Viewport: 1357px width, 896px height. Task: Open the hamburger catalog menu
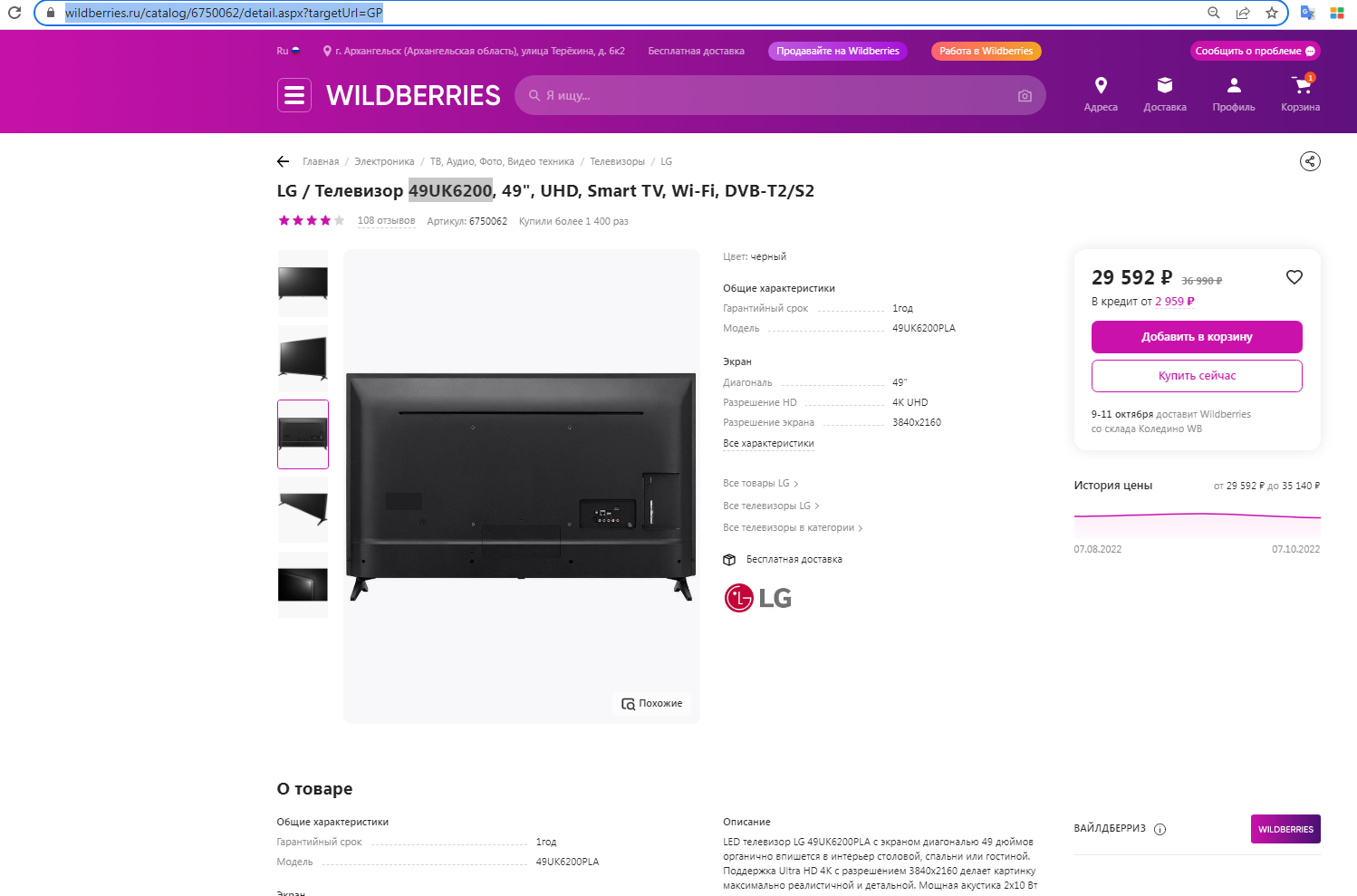(294, 95)
